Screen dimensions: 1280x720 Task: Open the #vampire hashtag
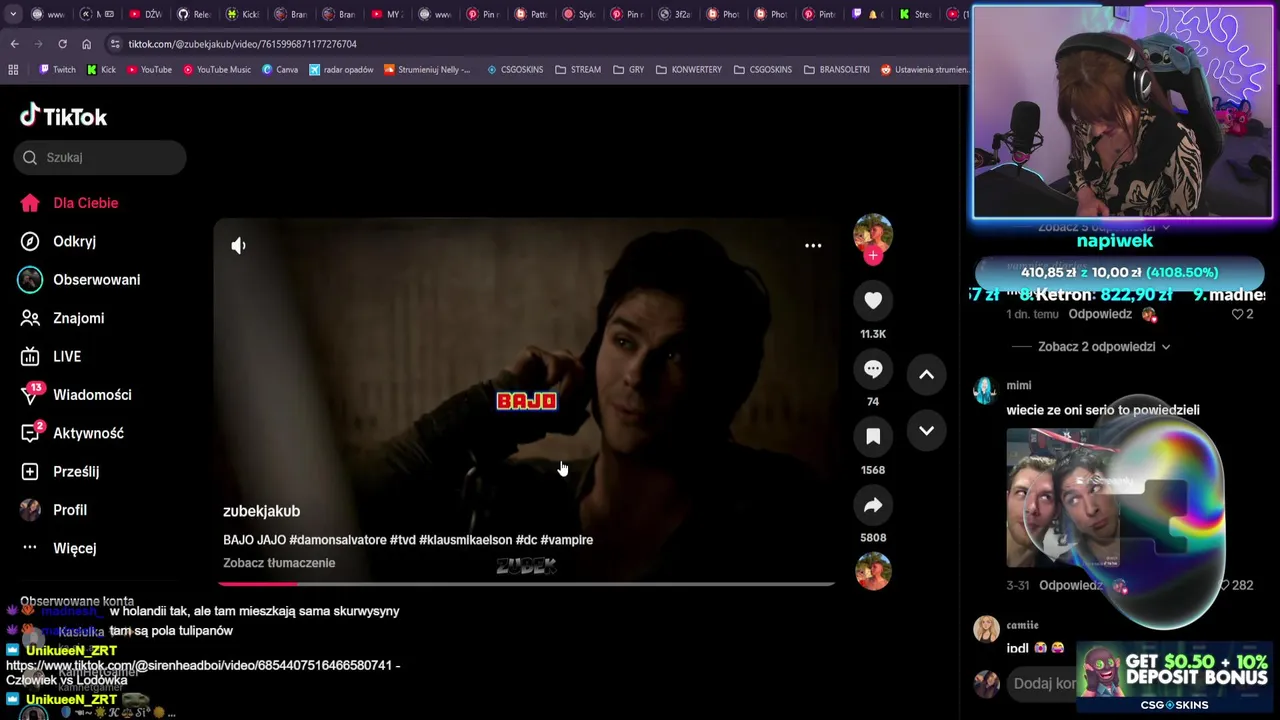pos(567,540)
